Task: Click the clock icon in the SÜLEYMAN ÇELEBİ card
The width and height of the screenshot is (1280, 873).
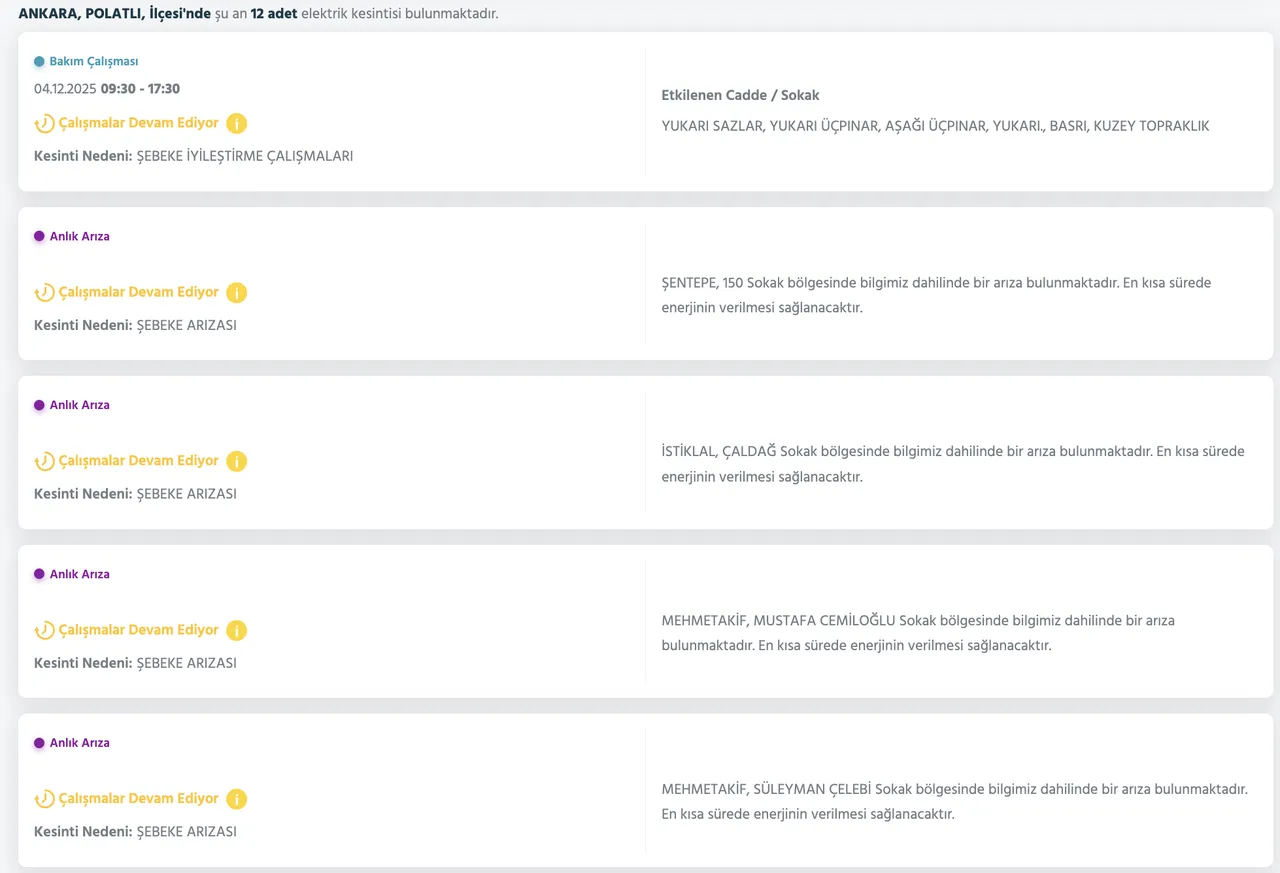Action: coord(44,799)
